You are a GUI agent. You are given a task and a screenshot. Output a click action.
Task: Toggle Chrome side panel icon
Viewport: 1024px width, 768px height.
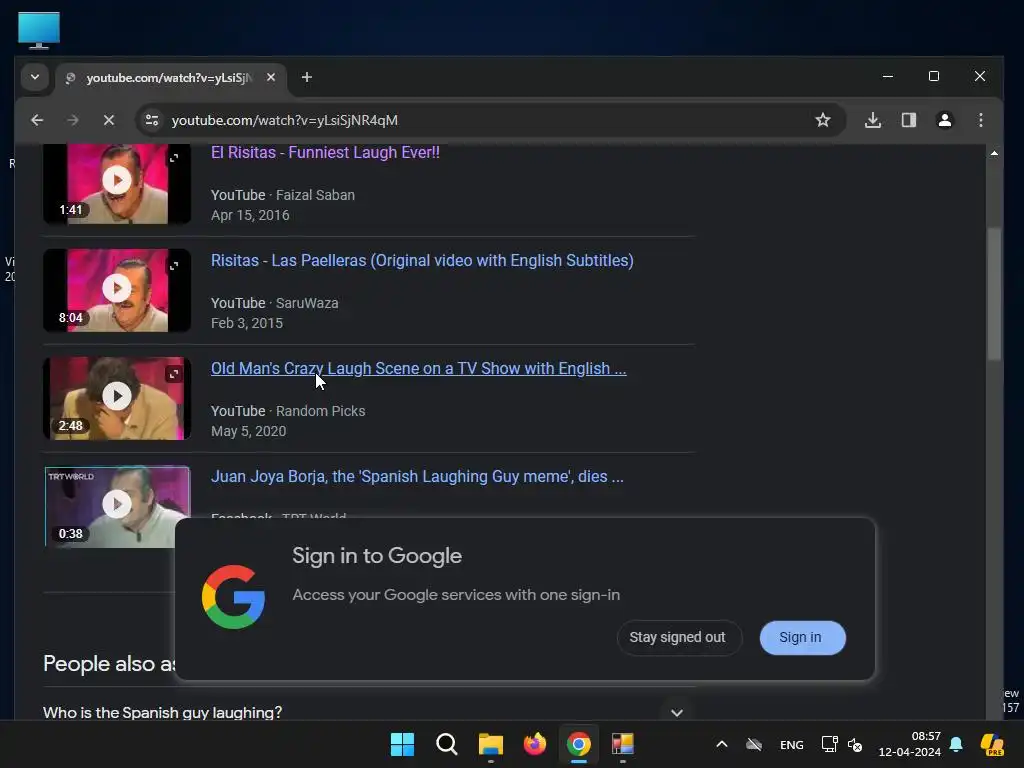pos(909,120)
